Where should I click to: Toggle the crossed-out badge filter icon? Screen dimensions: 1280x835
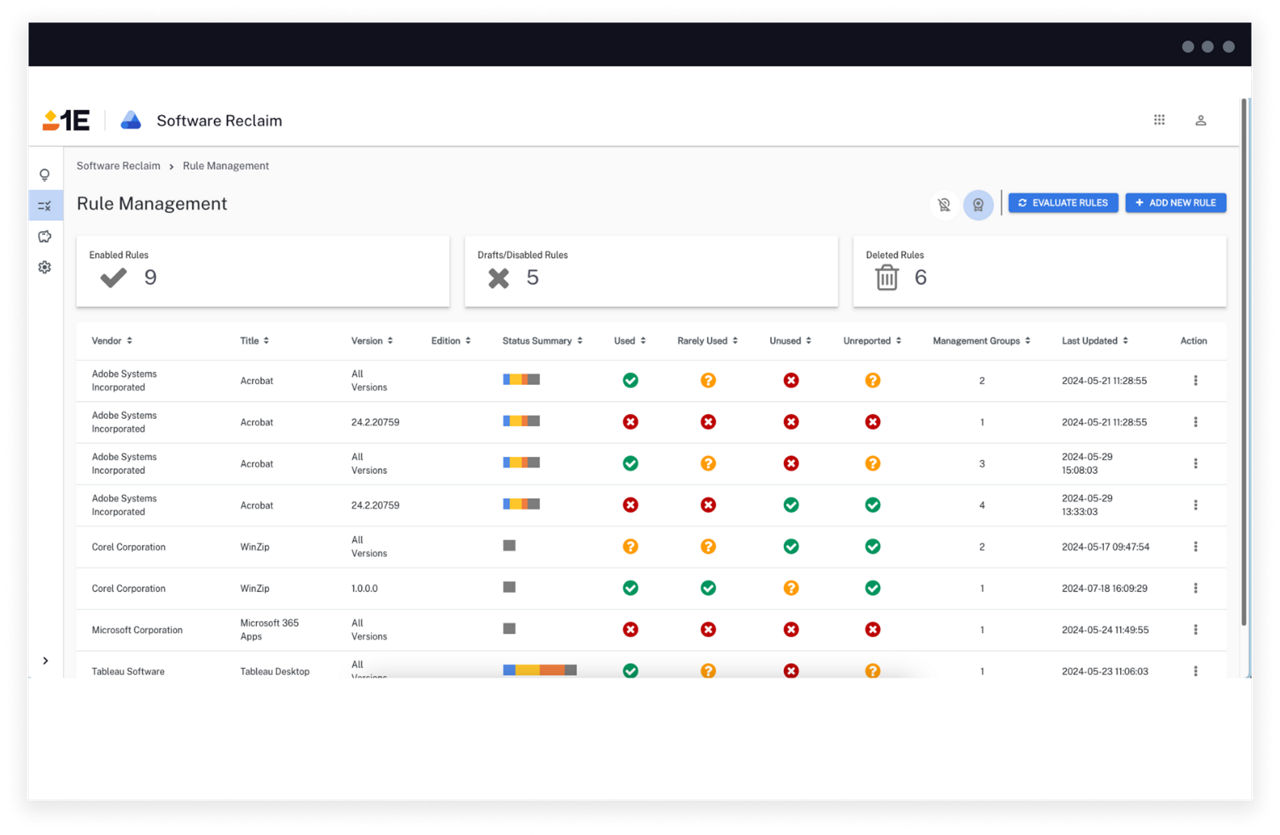(x=943, y=205)
